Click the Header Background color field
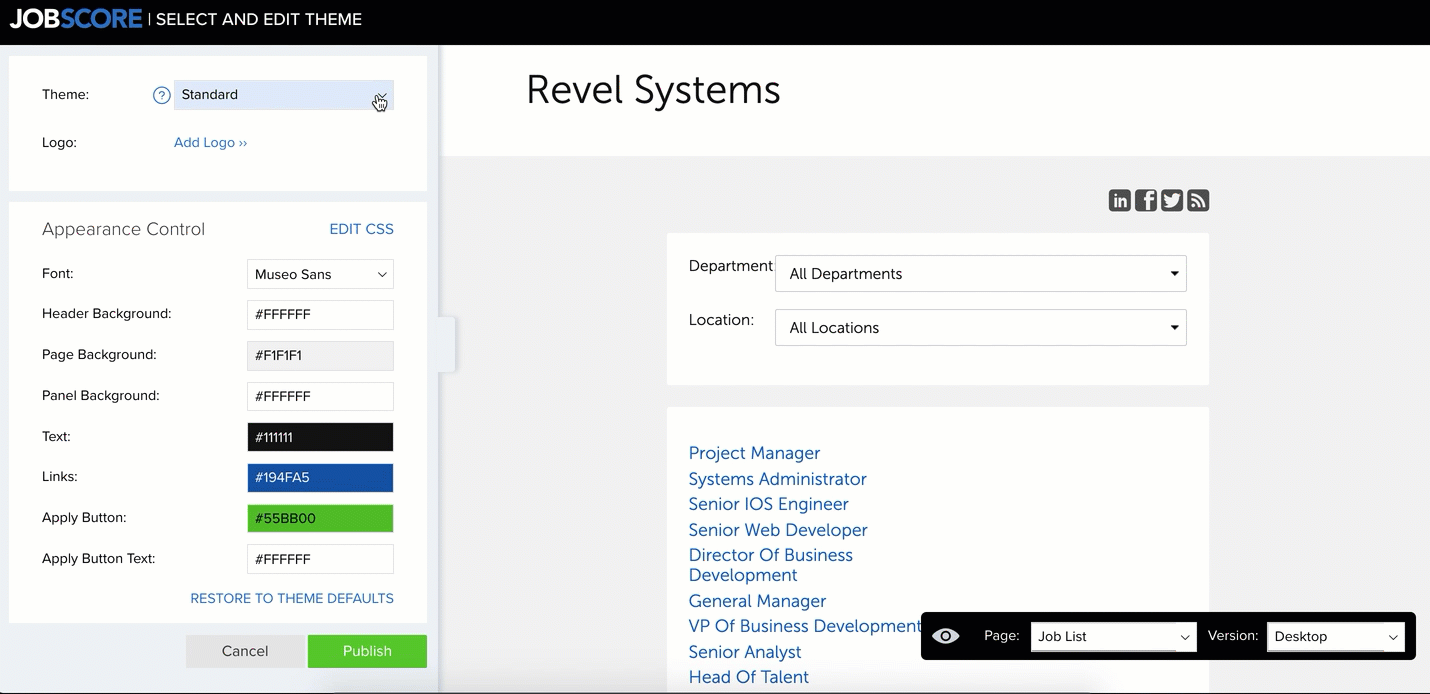This screenshot has height=694, width=1430. pos(320,315)
